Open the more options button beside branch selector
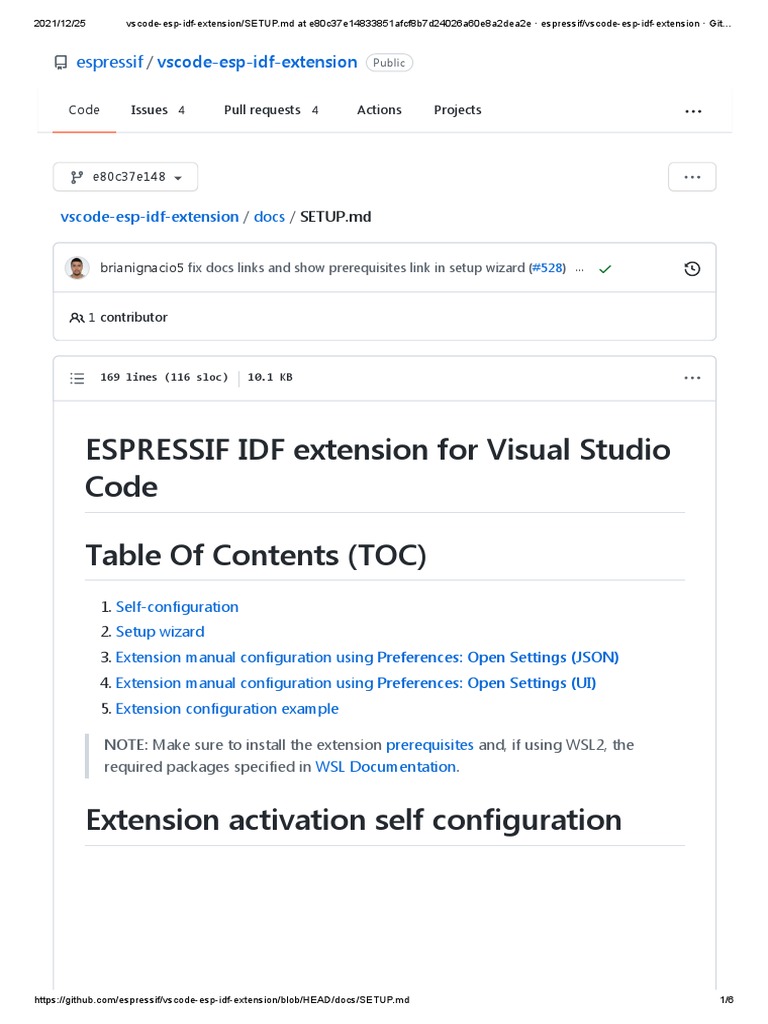Screen dimensions: 768x1024 pyautogui.click(x=692, y=177)
